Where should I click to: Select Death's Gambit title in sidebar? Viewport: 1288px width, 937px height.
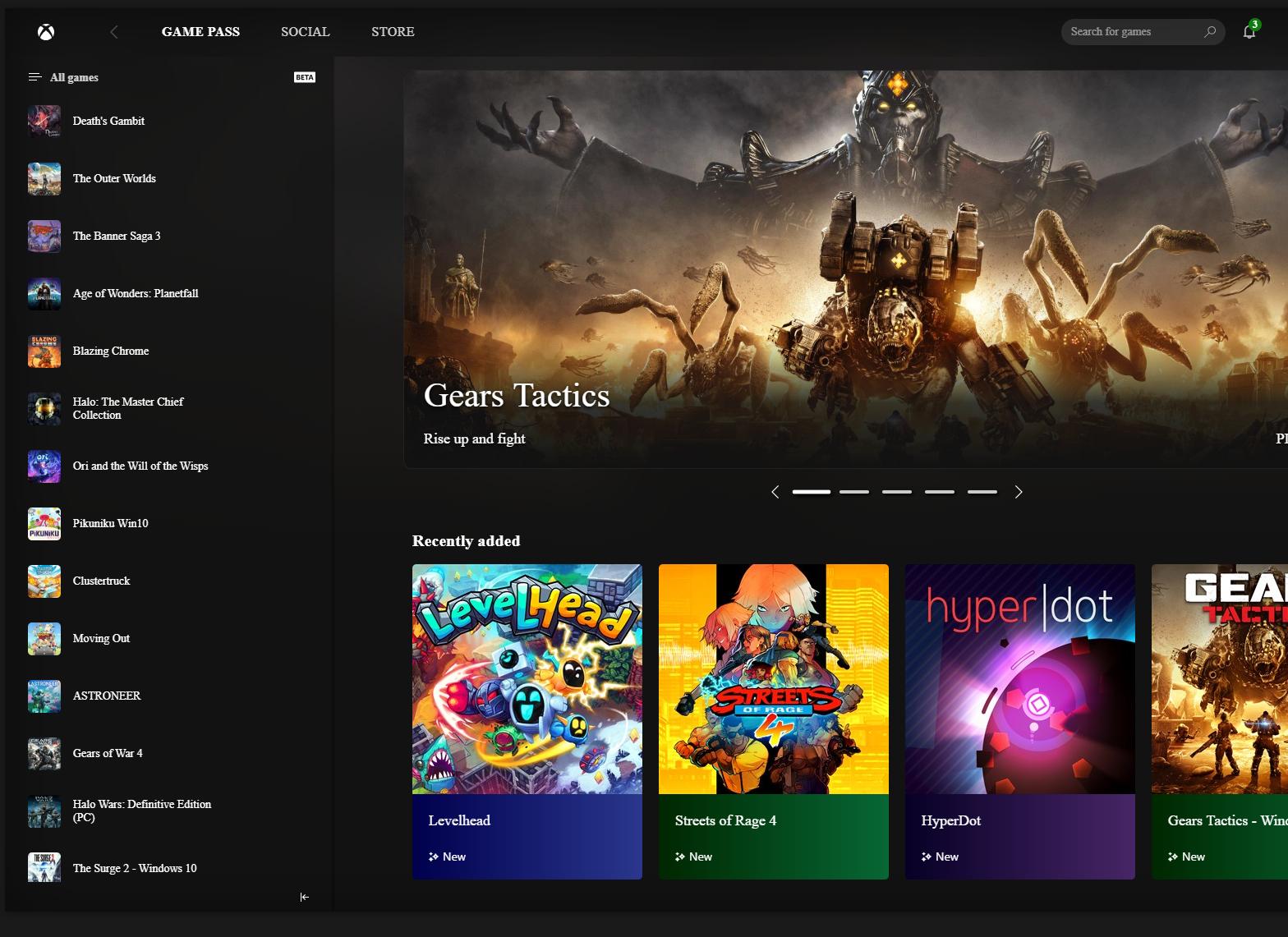108,121
